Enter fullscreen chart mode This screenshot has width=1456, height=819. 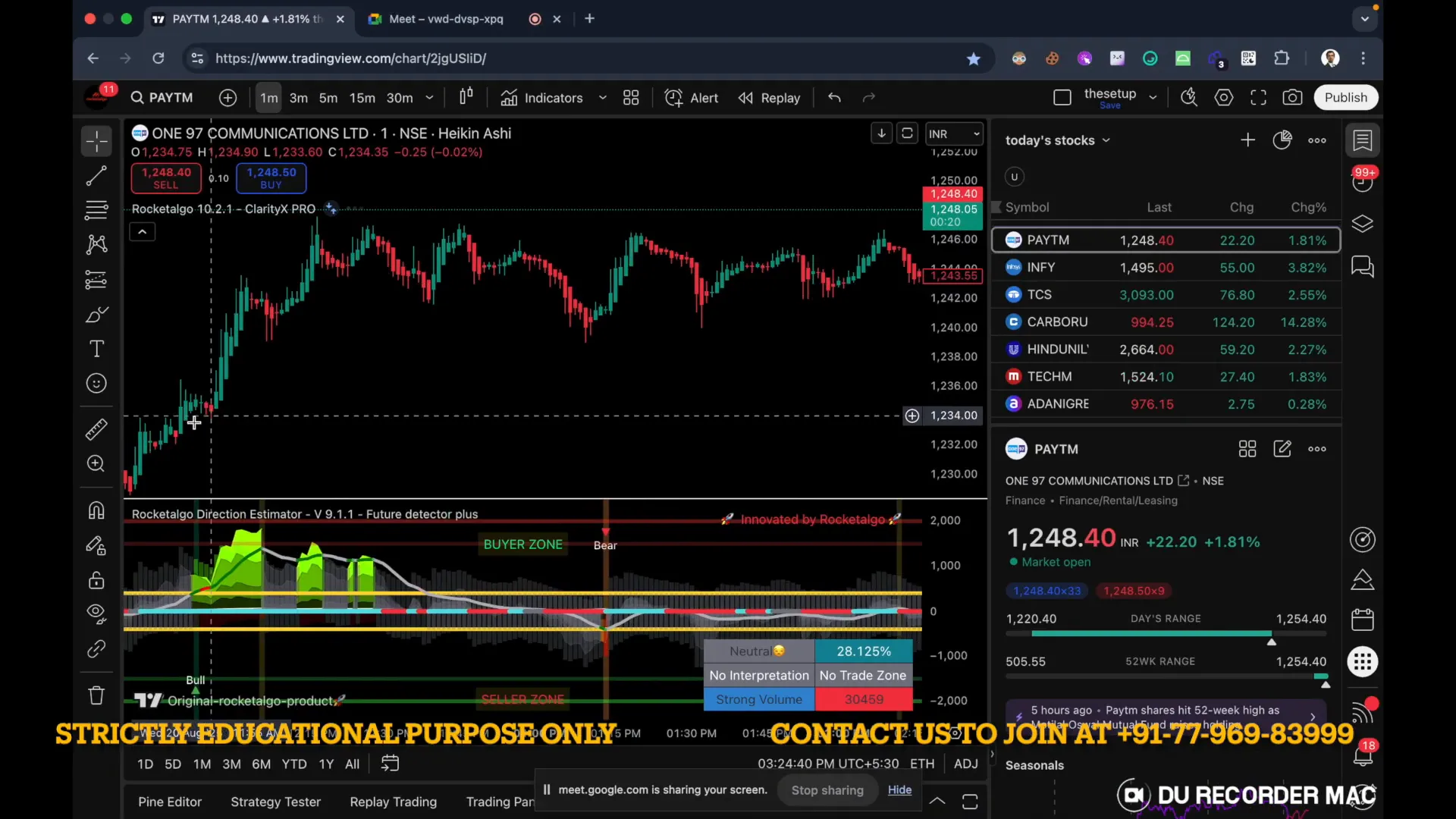tap(1259, 98)
